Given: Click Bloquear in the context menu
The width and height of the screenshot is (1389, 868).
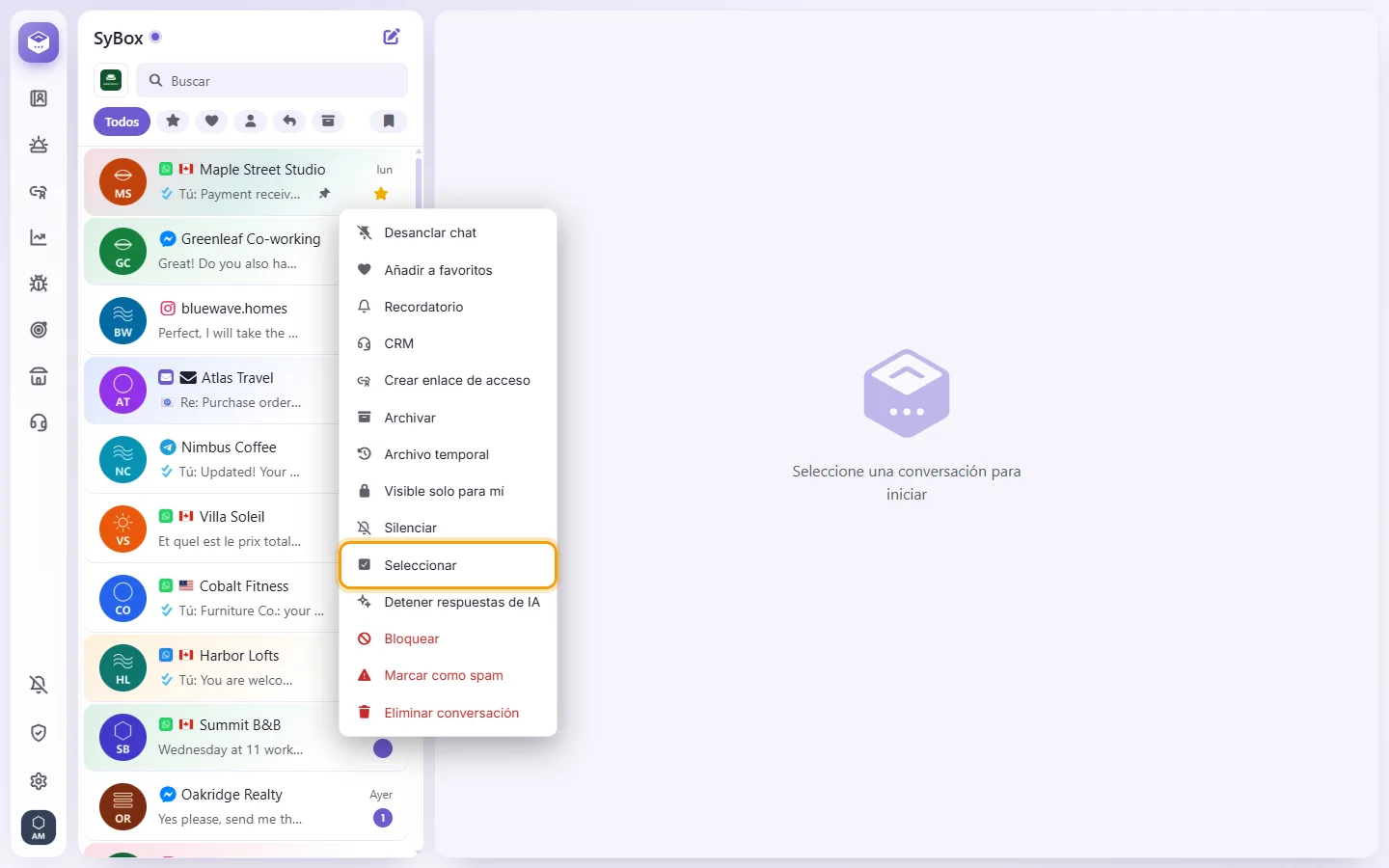Looking at the screenshot, I should click(449, 638).
